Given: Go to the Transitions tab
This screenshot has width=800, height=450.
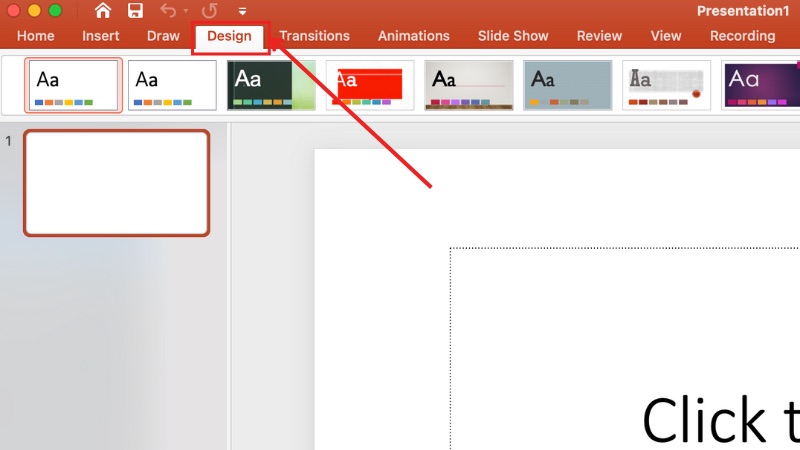Looking at the screenshot, I should (x=314, y=36).
